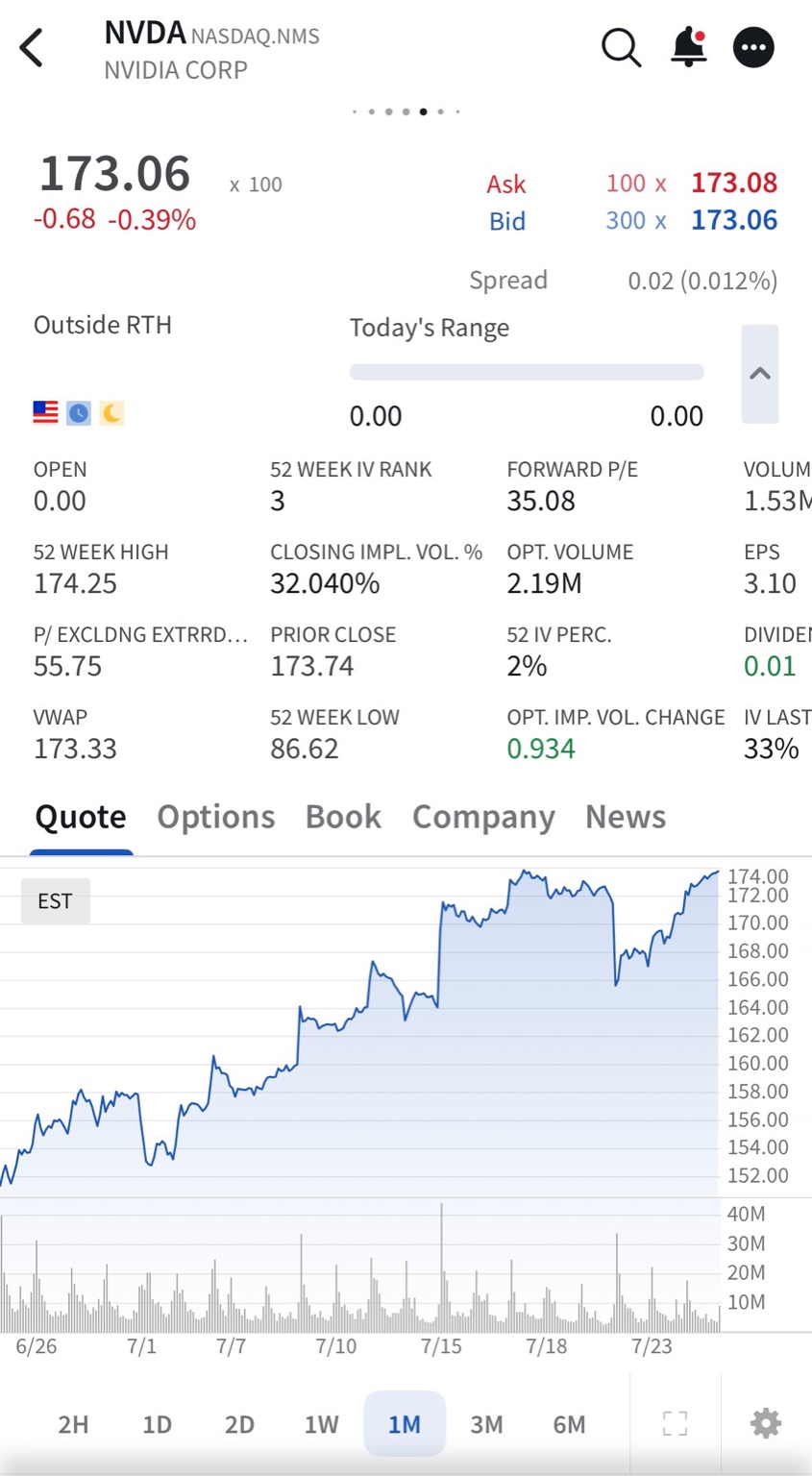Open the search magnifier icon
This screenshot has height=1476, width=812.
pyautogui.click(x=621, y=47)
